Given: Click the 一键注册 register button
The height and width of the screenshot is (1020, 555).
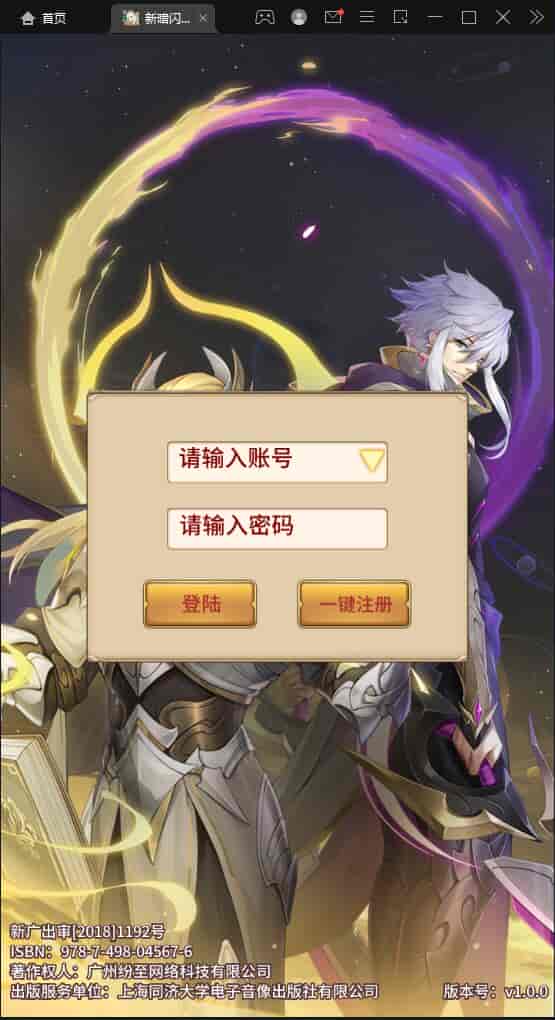Looking at the screenshot, I should coord(355,604).
